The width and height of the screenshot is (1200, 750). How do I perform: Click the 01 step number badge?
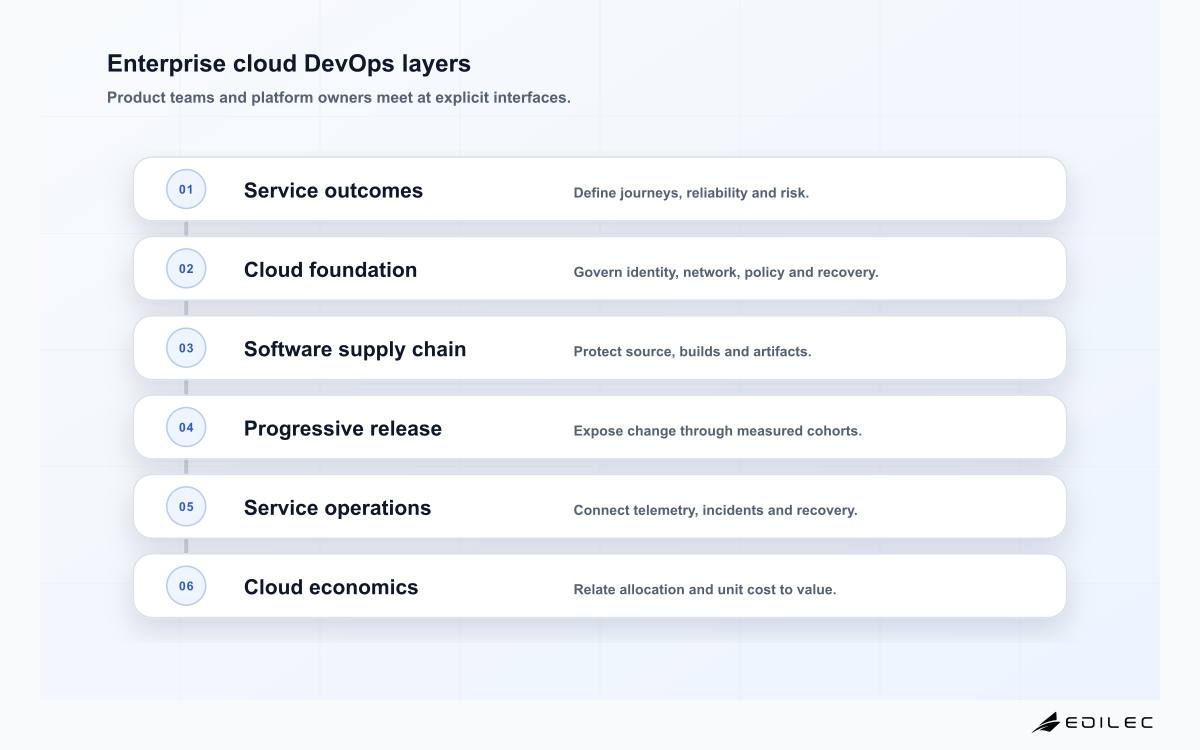186,189
